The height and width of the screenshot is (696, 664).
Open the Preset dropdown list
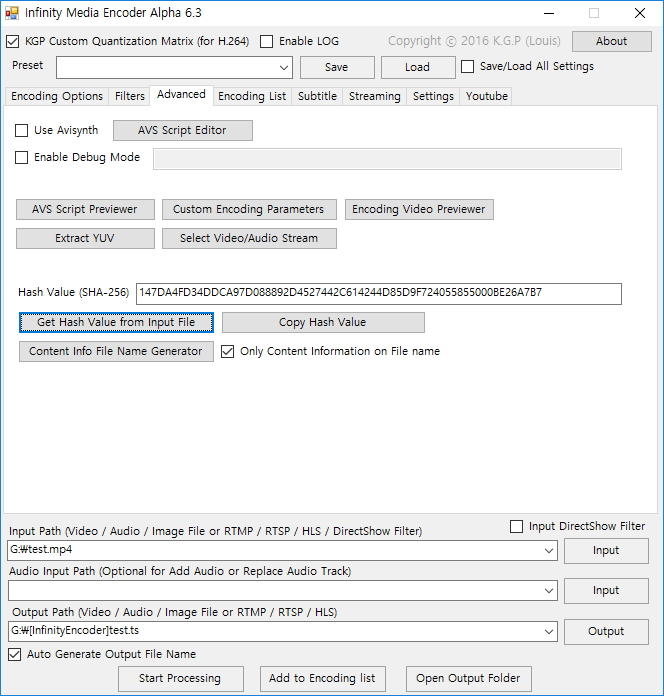(284, 67)
